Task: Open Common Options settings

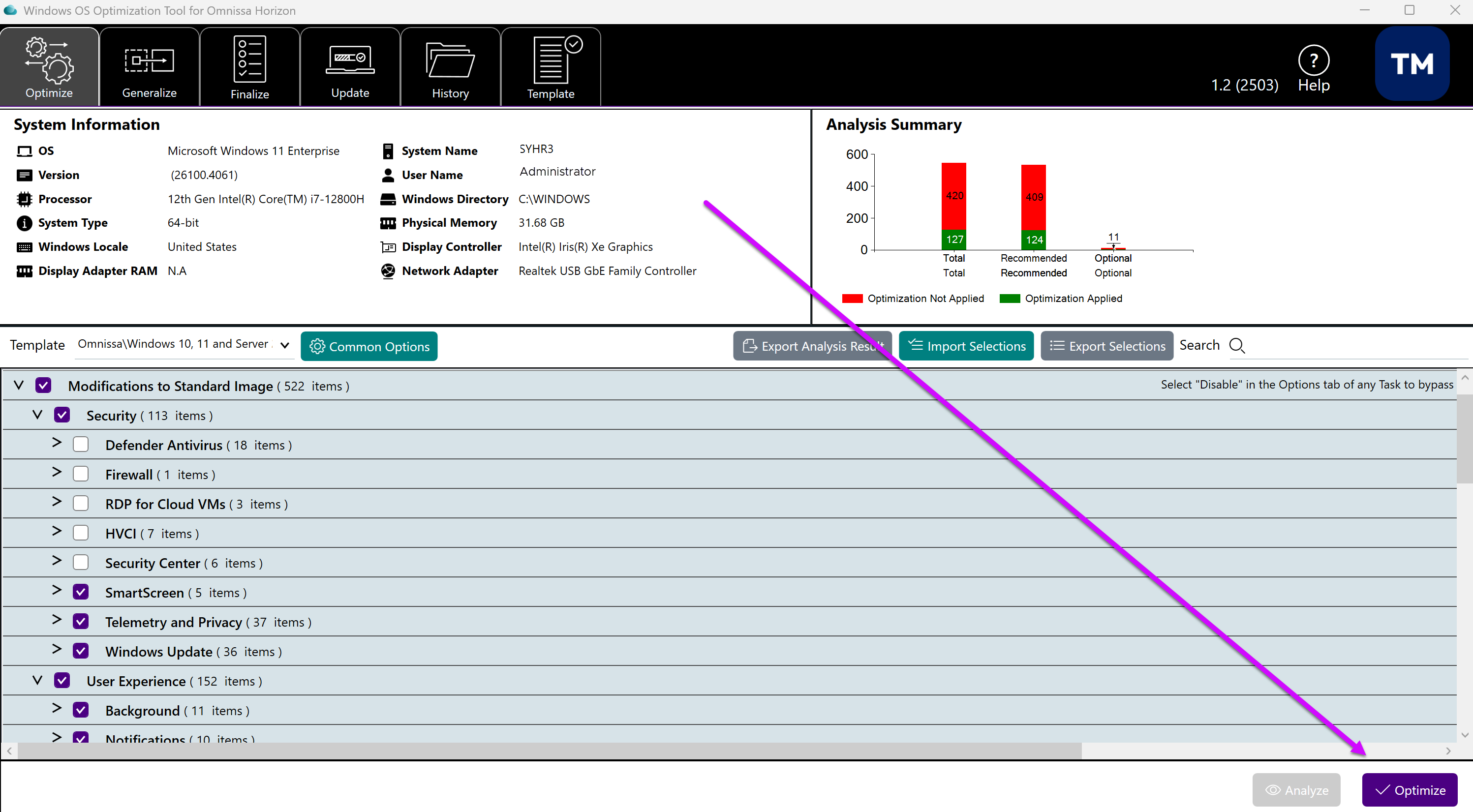Action: pyautogui.click(x=369, y=347)
